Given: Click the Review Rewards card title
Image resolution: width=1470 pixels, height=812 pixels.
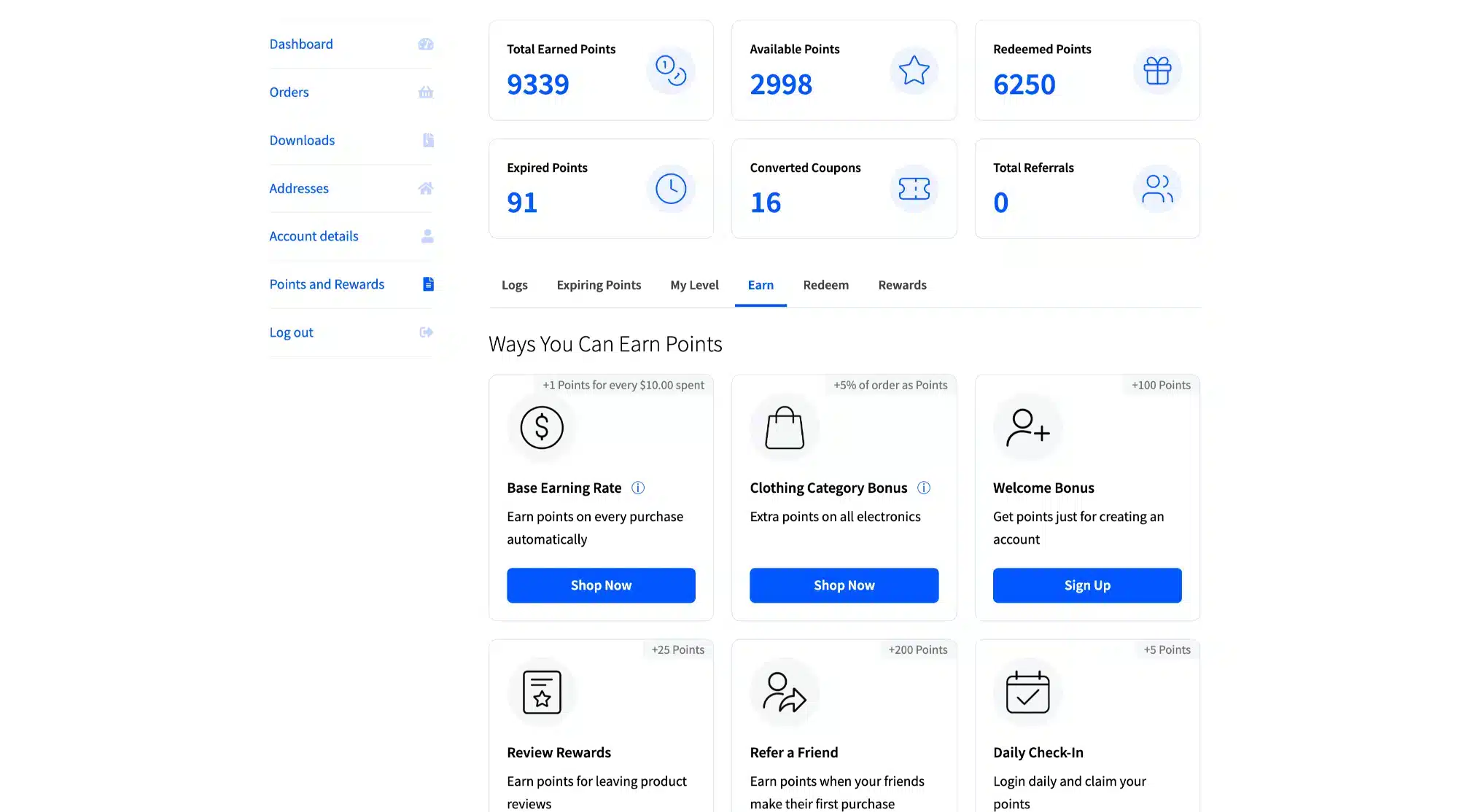Looking at the screenshot, I should tap(559, 753).
